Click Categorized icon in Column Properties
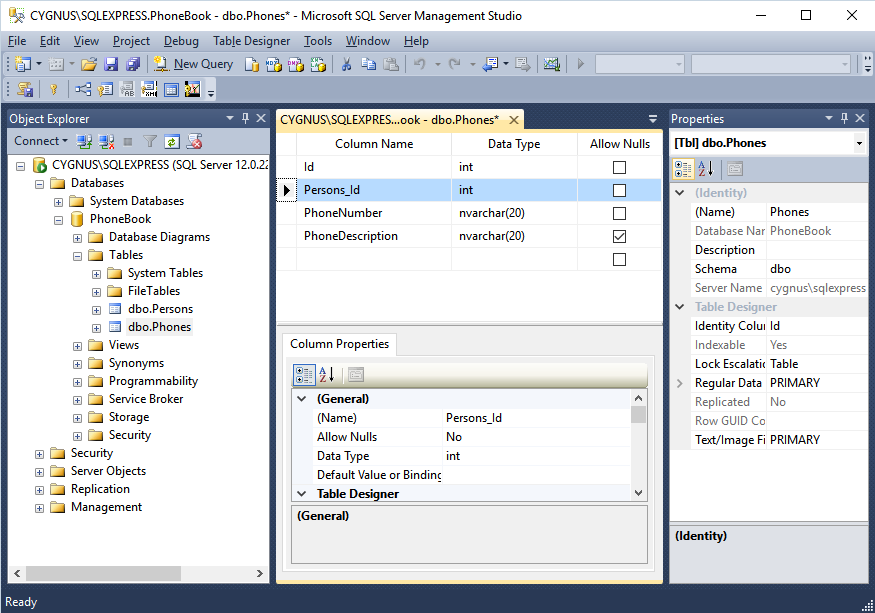 [x=304, y=375]
